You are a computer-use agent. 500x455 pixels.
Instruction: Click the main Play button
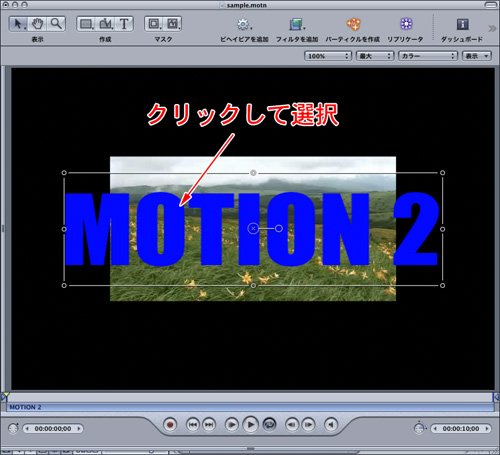pyautogui.click(x=250, y=425)
